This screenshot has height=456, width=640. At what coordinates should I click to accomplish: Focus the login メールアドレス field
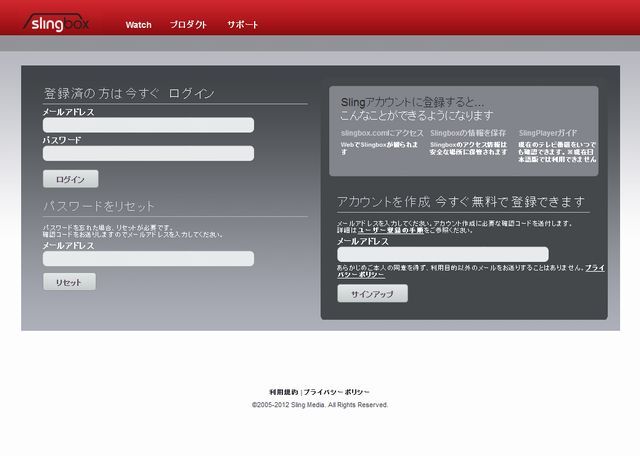click(x=148, y=125)
